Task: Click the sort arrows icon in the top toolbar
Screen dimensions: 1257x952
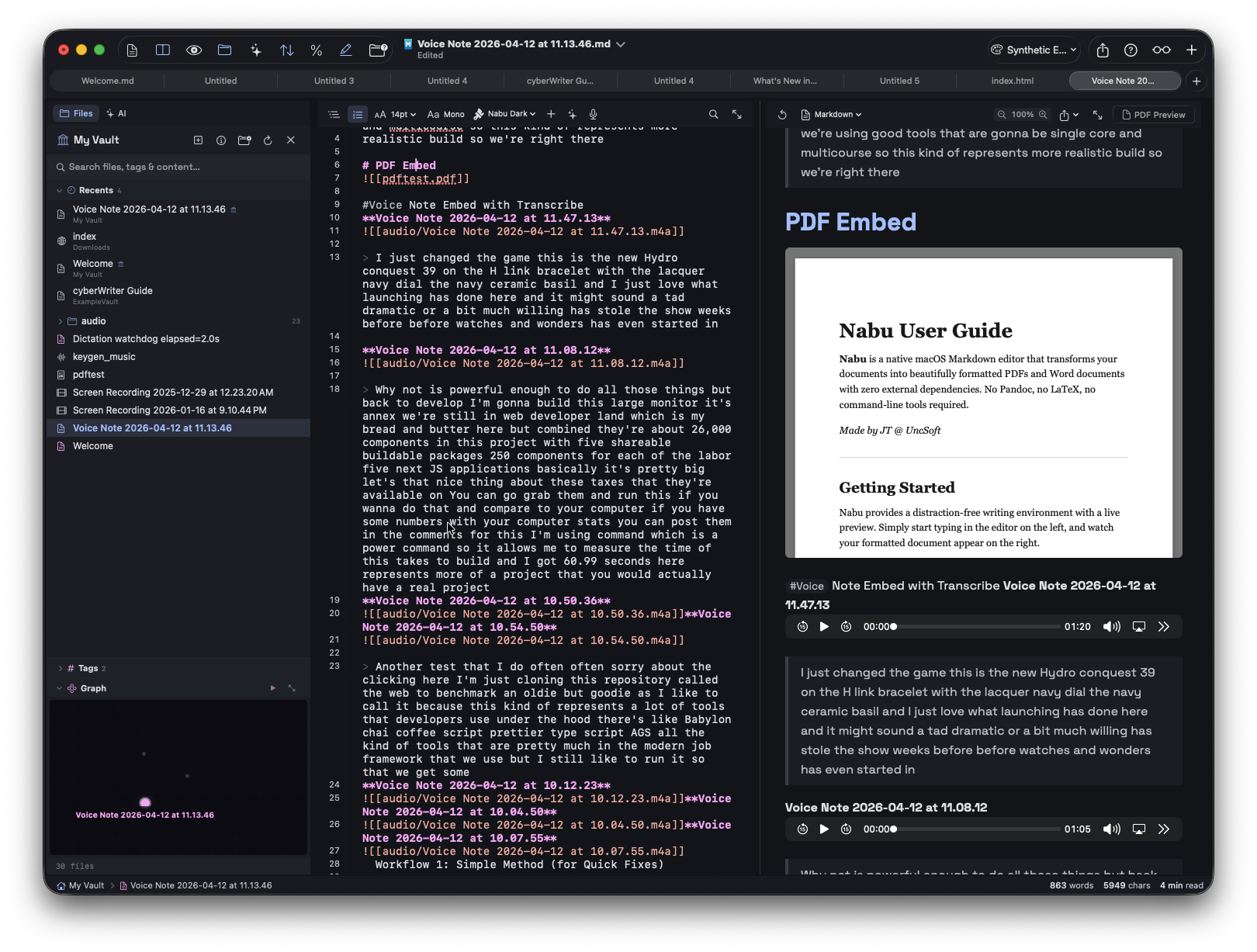Action: (287, 50)
